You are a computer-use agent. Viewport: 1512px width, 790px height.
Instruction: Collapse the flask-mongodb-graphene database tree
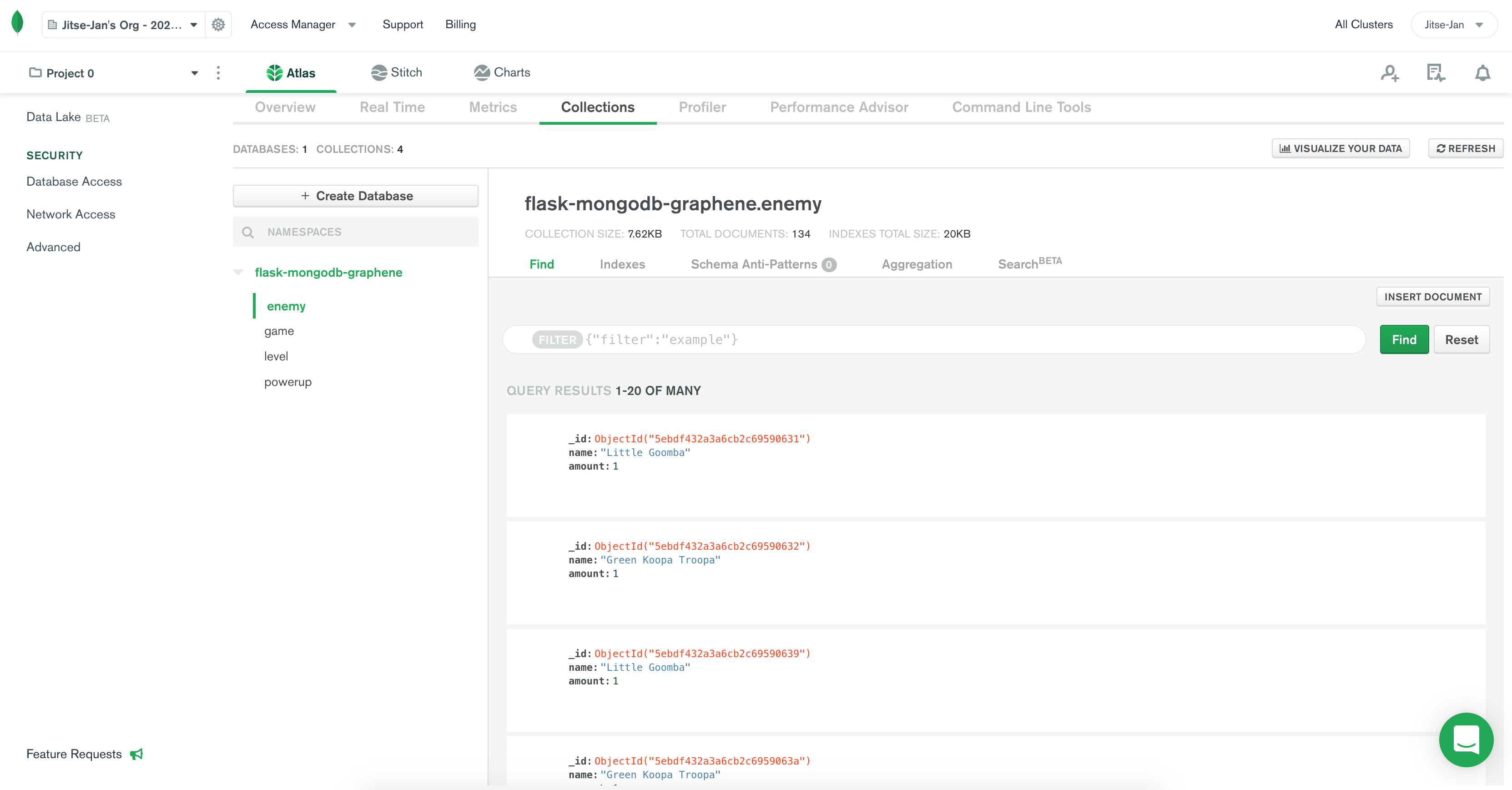click(238, 272)
